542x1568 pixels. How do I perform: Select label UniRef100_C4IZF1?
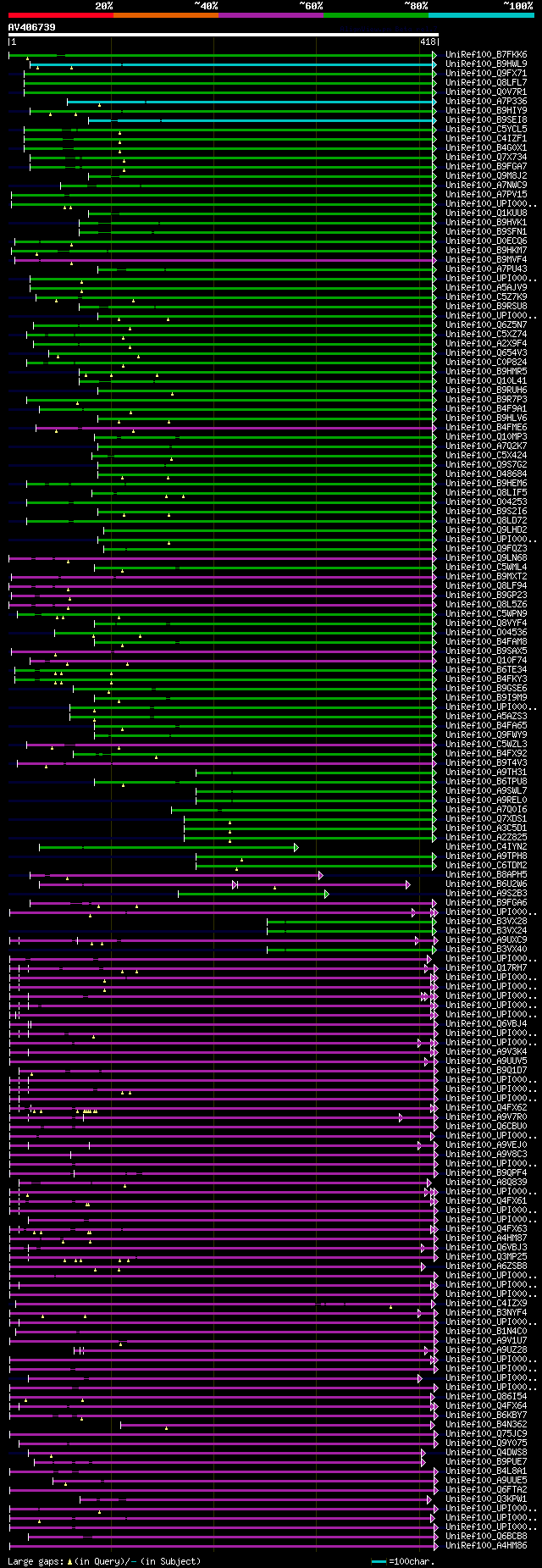[x=486, y=138]
